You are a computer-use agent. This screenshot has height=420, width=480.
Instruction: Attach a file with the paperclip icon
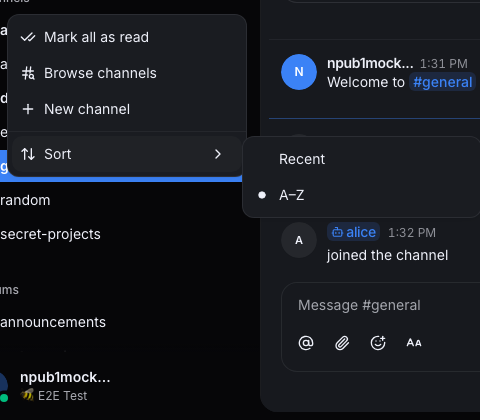point(342,343)
